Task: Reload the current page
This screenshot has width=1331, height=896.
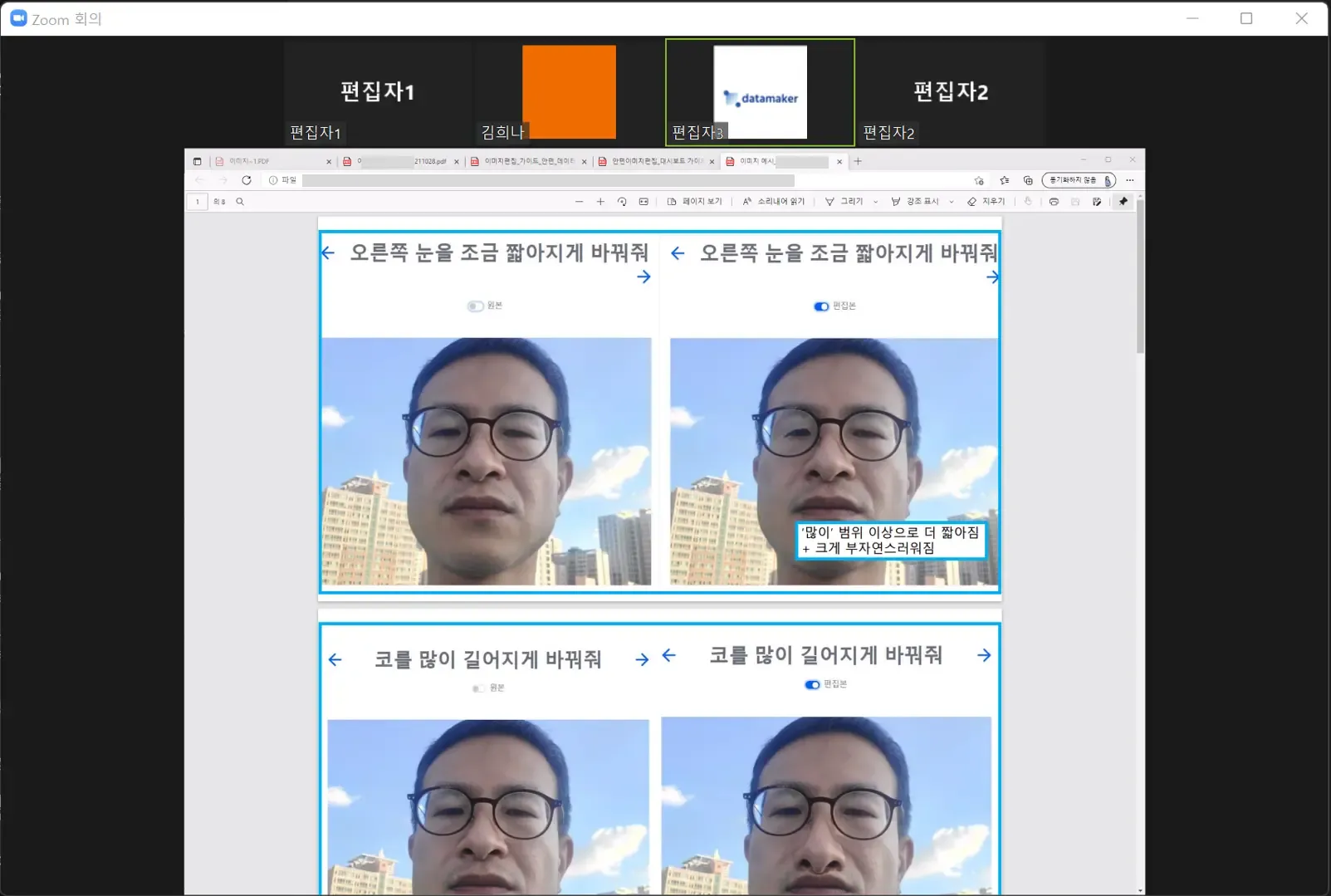Action: (x=247, y=180)
